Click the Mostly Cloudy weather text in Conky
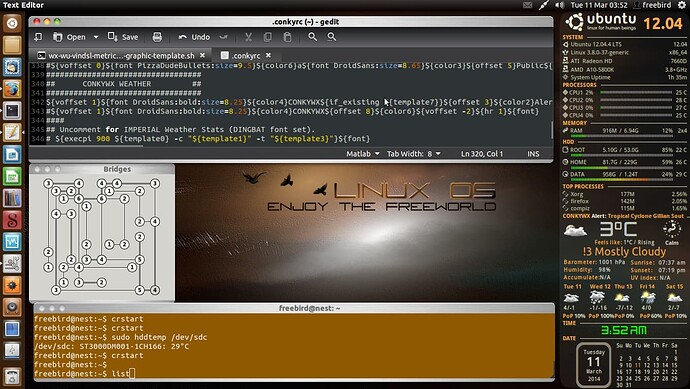 (624, 252)
